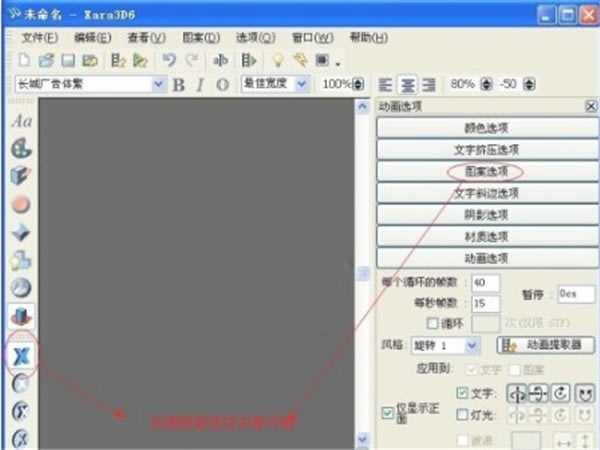The image size is (600, 450).
Task: Expand the 风格 旋转 1 dropdown
Action: [x=472, y=346]
